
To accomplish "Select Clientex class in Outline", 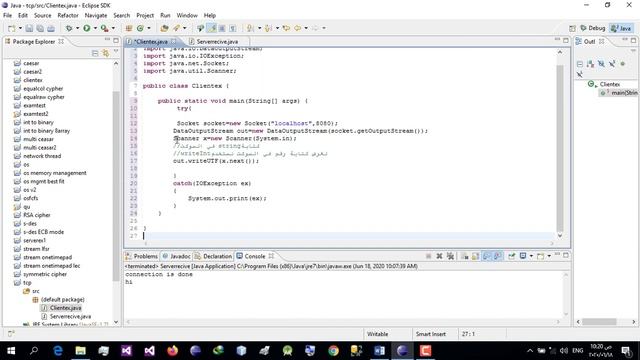I will pos(610,84).
